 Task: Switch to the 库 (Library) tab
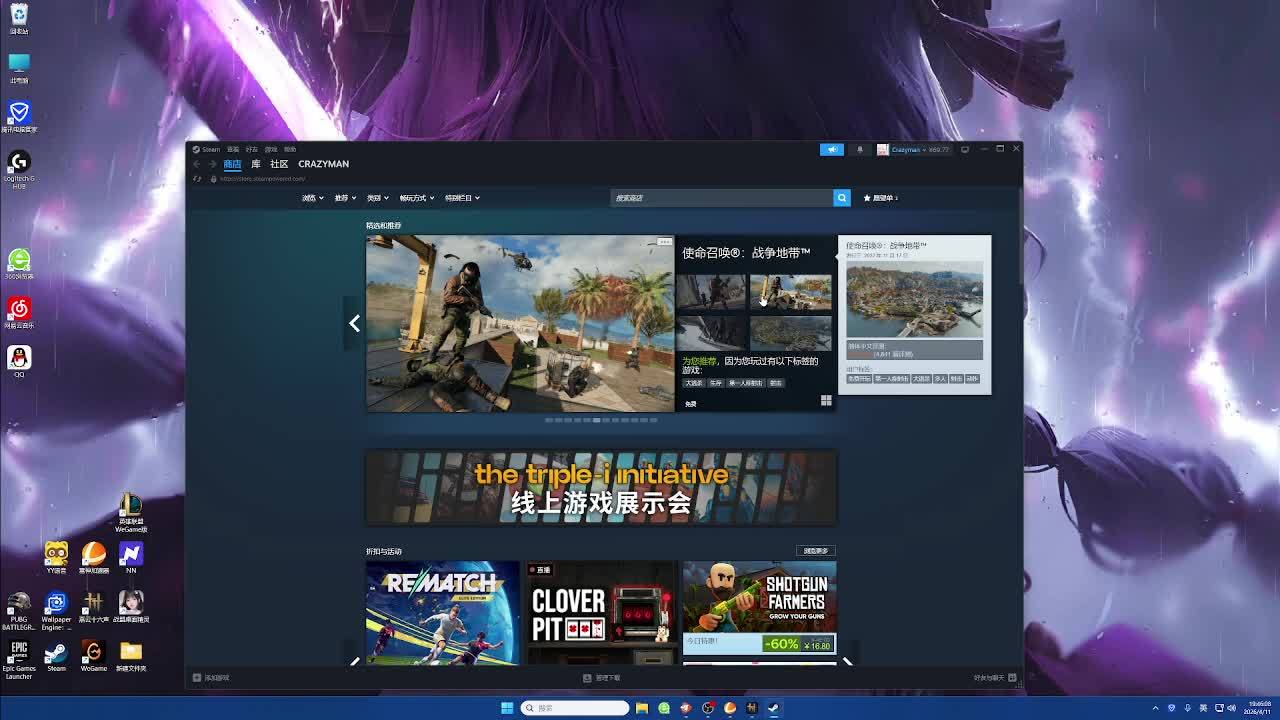[256, 164]
